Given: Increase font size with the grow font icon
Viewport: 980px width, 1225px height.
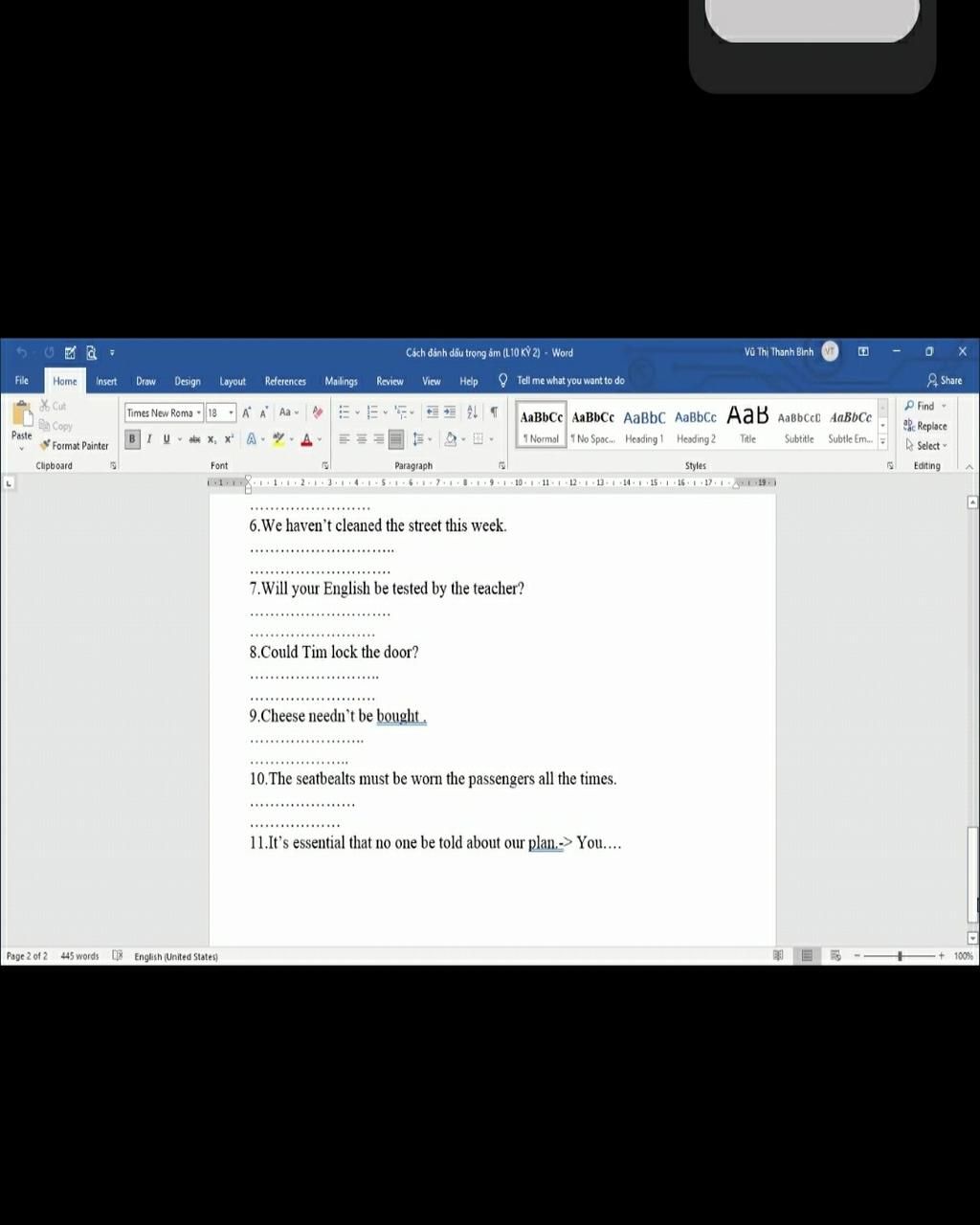Looking at the screenshot, I should pos(247,412).
